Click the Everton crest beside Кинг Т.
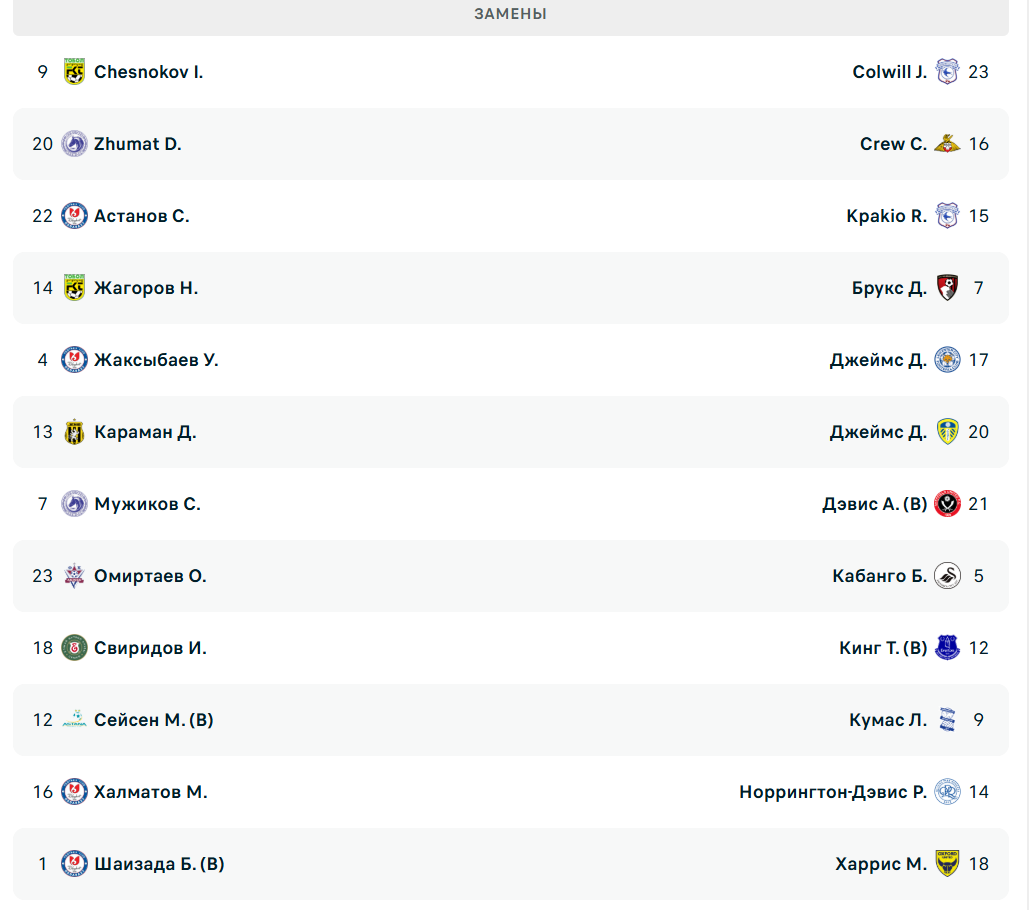 point(947,648)
